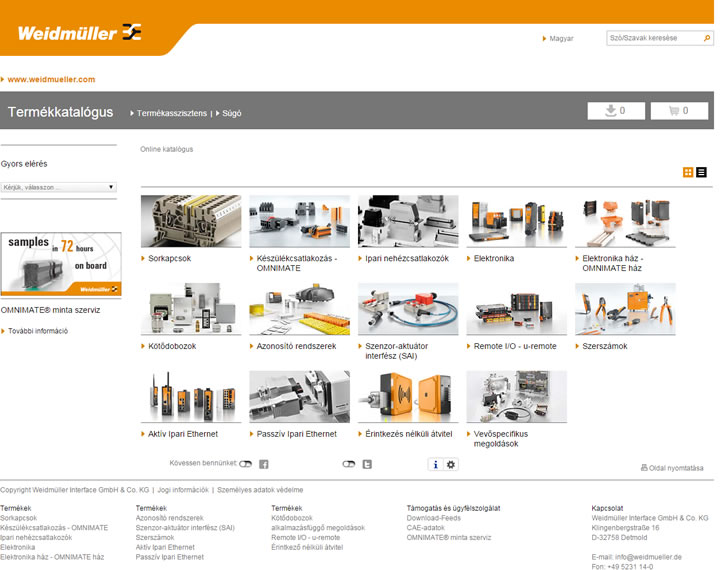Screen dimensions: 720x570
Task: Click footer Érintkező nélküli átvitel link
Action: 307,547
